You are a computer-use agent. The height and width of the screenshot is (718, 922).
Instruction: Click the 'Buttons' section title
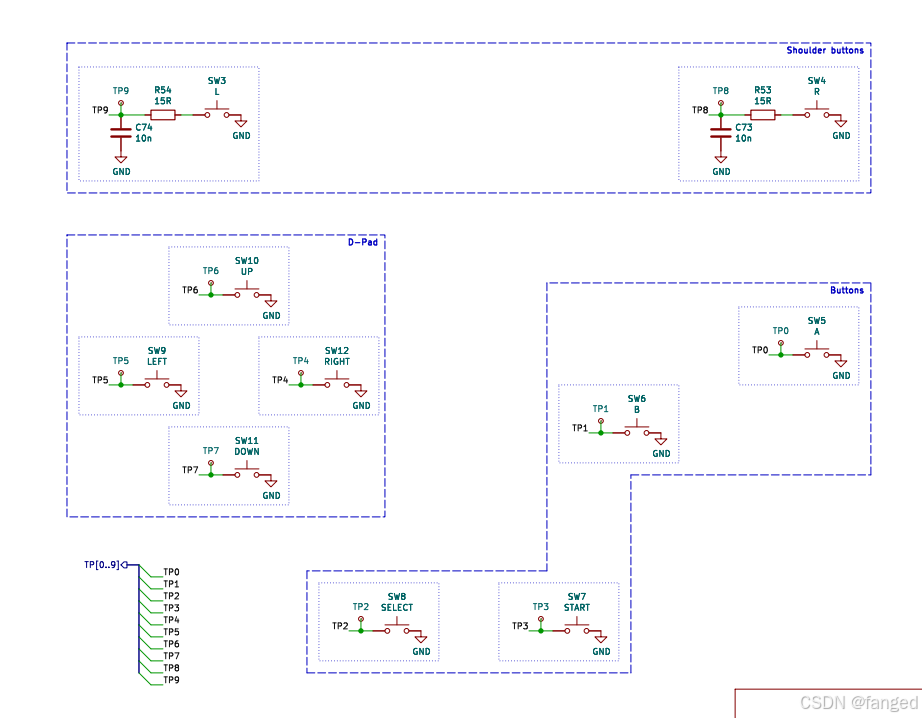point(847,290)
